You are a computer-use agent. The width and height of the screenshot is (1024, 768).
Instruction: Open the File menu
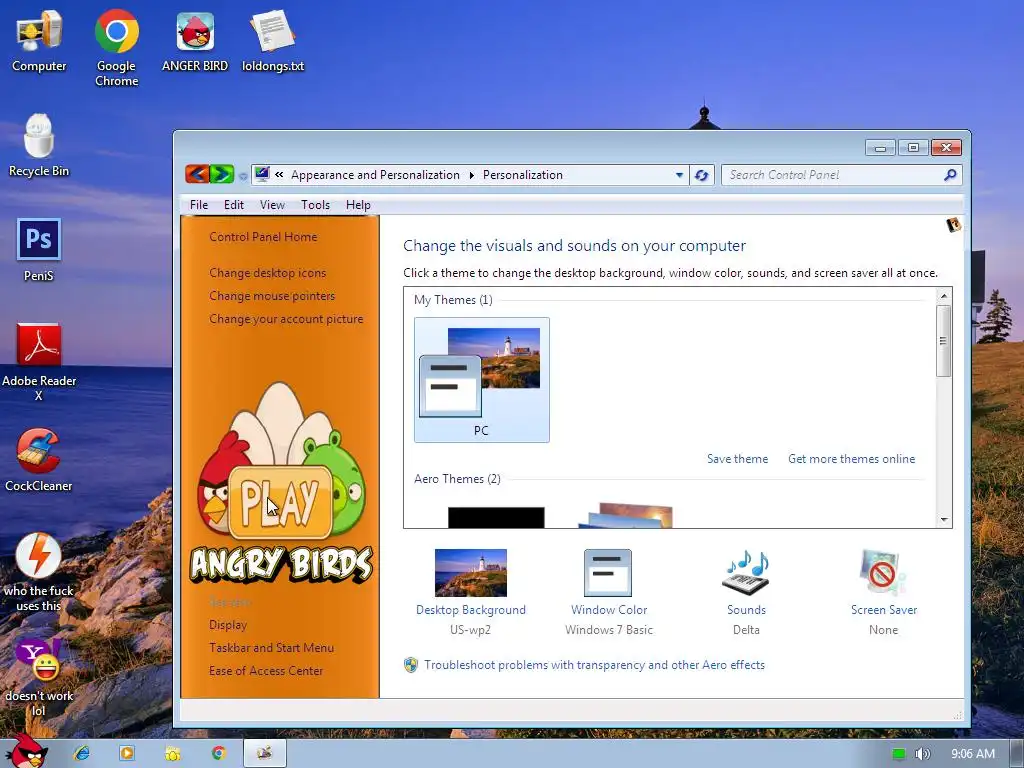[199, 204]
